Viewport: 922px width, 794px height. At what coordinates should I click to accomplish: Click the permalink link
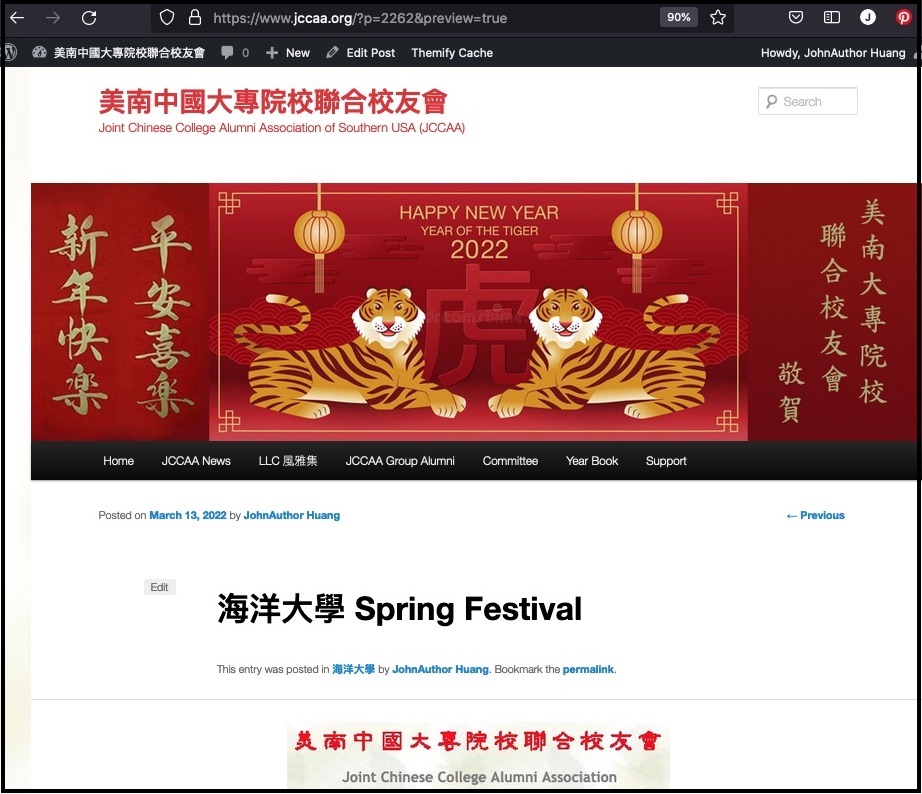coord(588,669)
